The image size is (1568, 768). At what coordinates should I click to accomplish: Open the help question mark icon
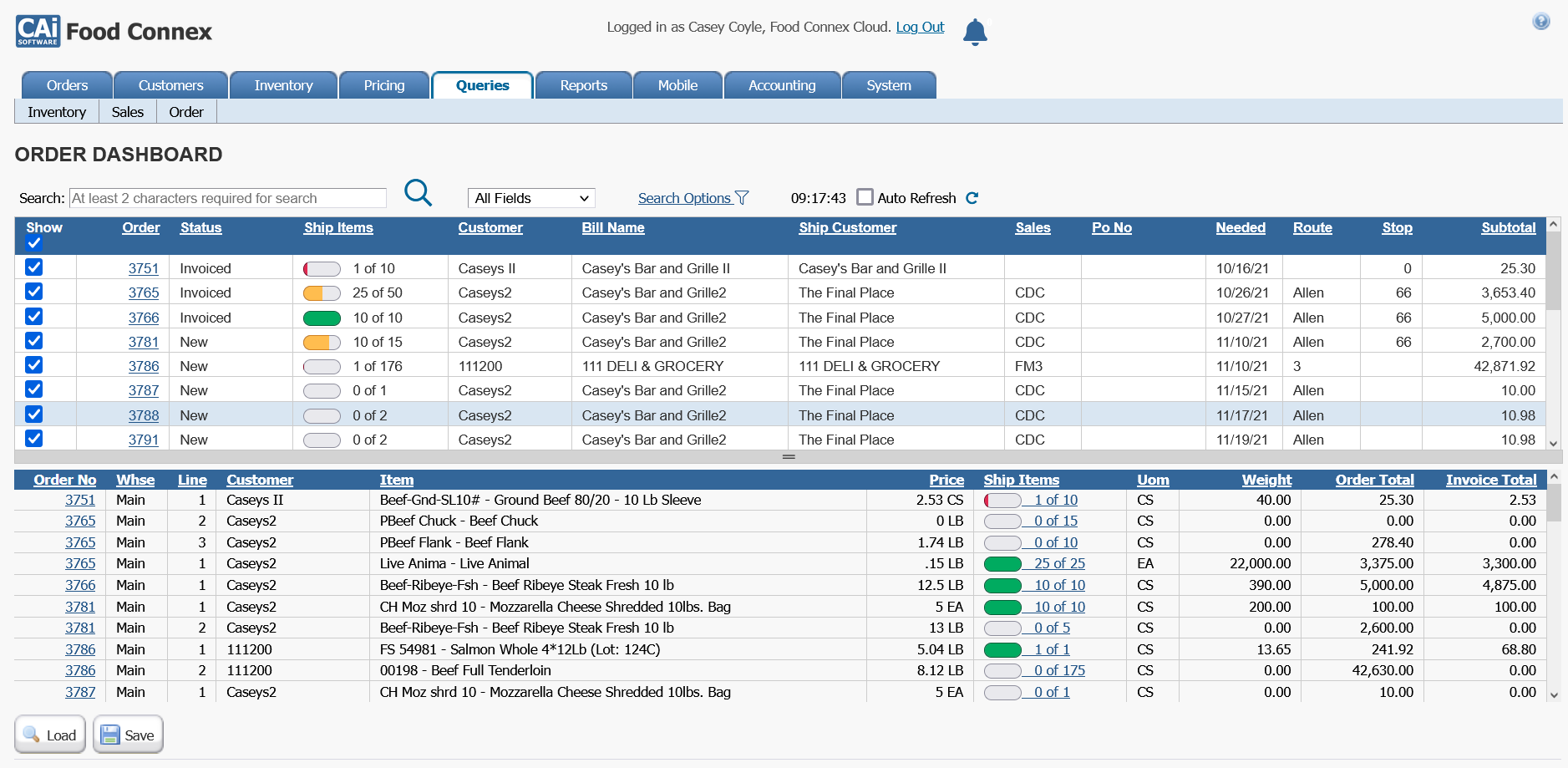click(x=1541, y=22)
